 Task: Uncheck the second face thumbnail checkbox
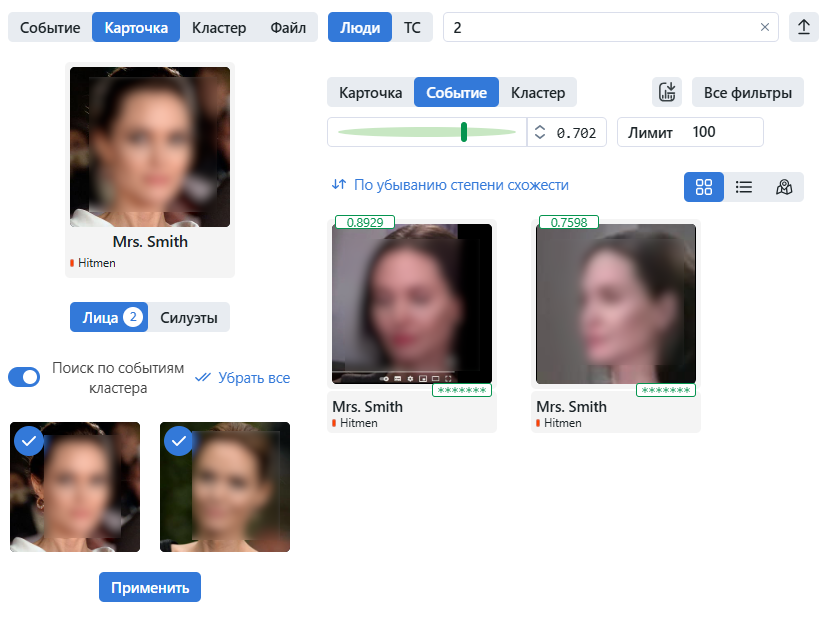click(179, 441)
